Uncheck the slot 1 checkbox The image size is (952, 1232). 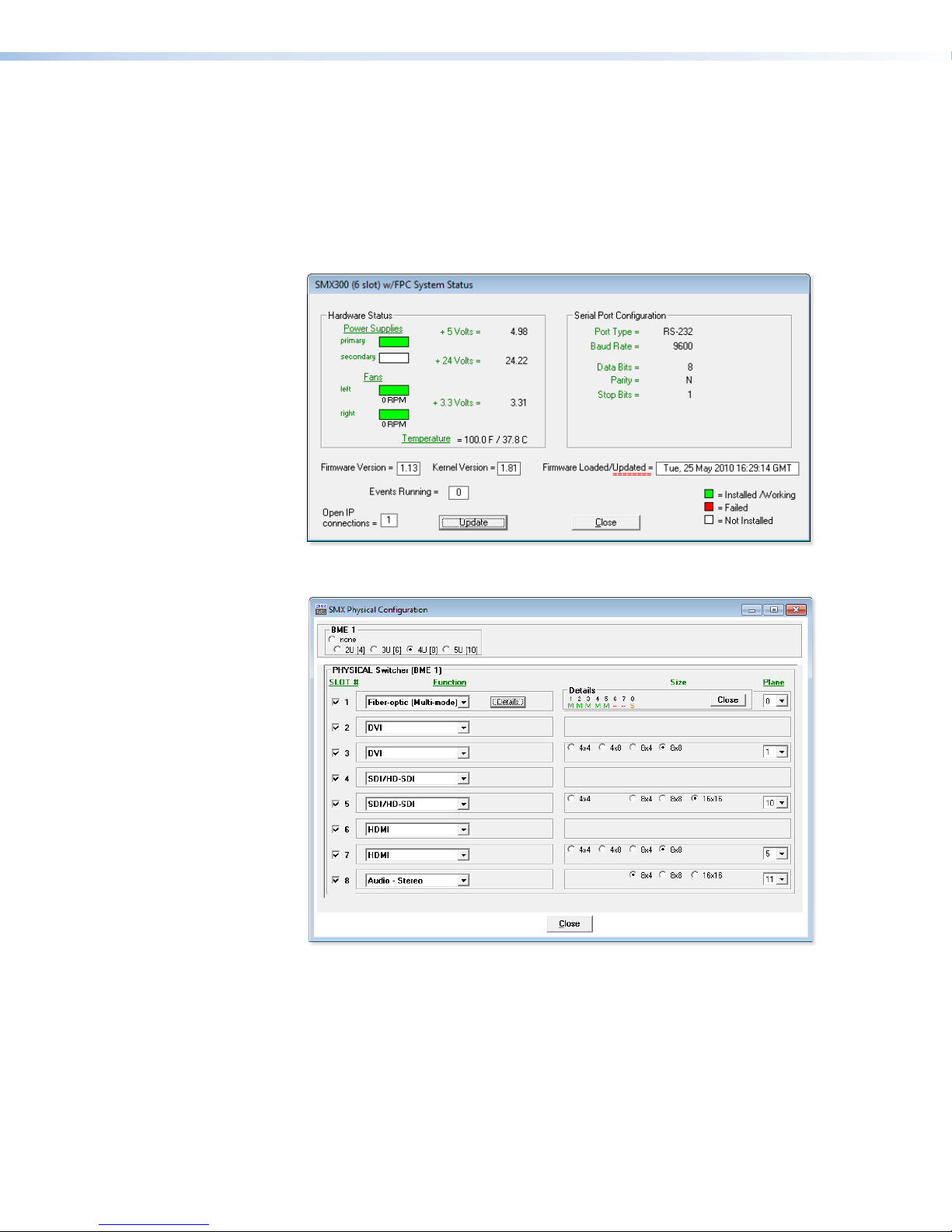point(336,701)
